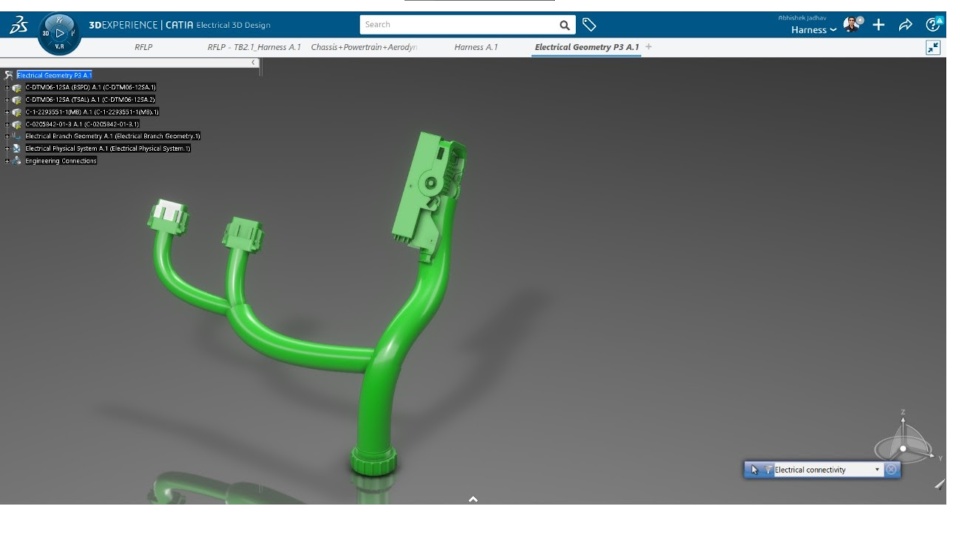The width and height of the screenshot is (960, 540).
Task: Click the round connector at harness base
Action: [x=373, y=460]
